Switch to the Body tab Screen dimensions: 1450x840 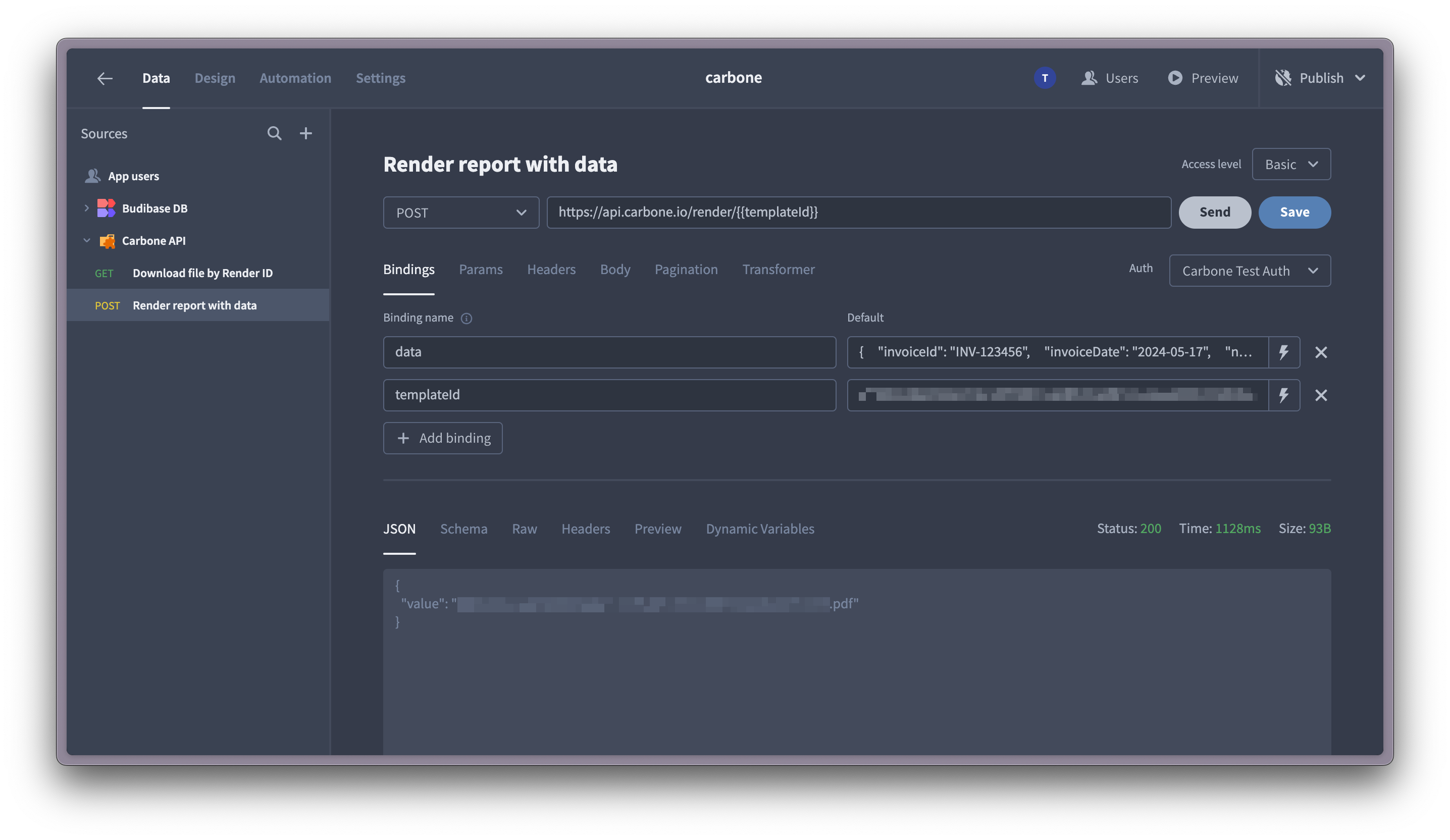point(615,269)
